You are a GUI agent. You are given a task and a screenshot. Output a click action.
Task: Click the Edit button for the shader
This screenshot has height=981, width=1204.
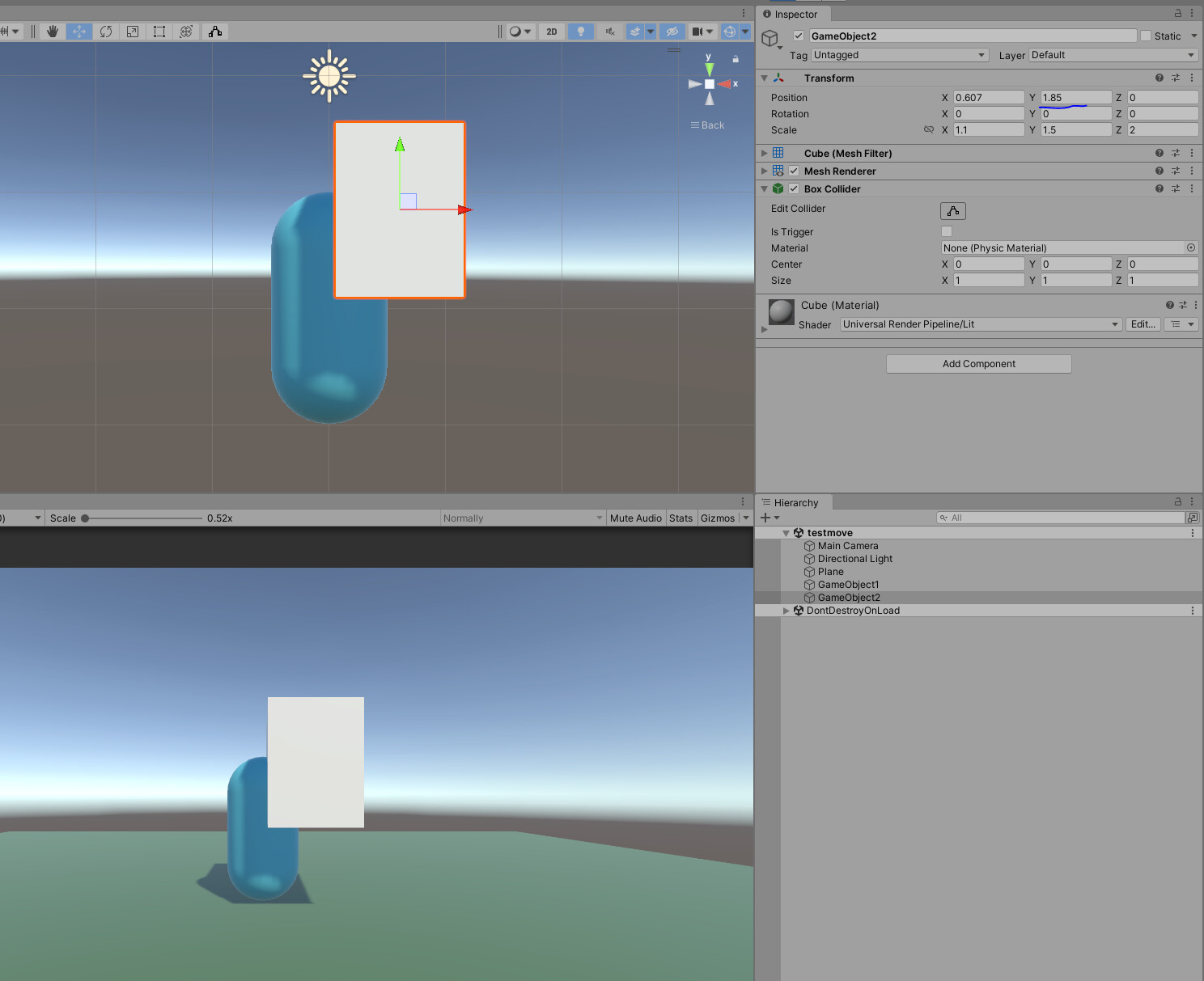[1143, 324]
